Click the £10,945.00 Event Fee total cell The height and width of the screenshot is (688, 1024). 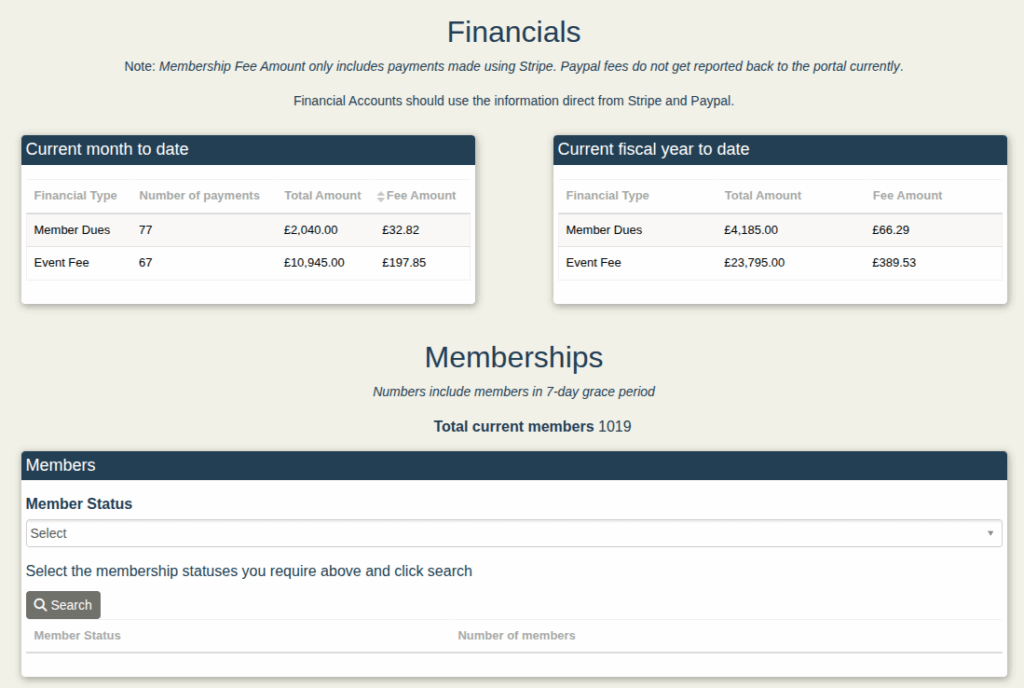click(314, 263)
